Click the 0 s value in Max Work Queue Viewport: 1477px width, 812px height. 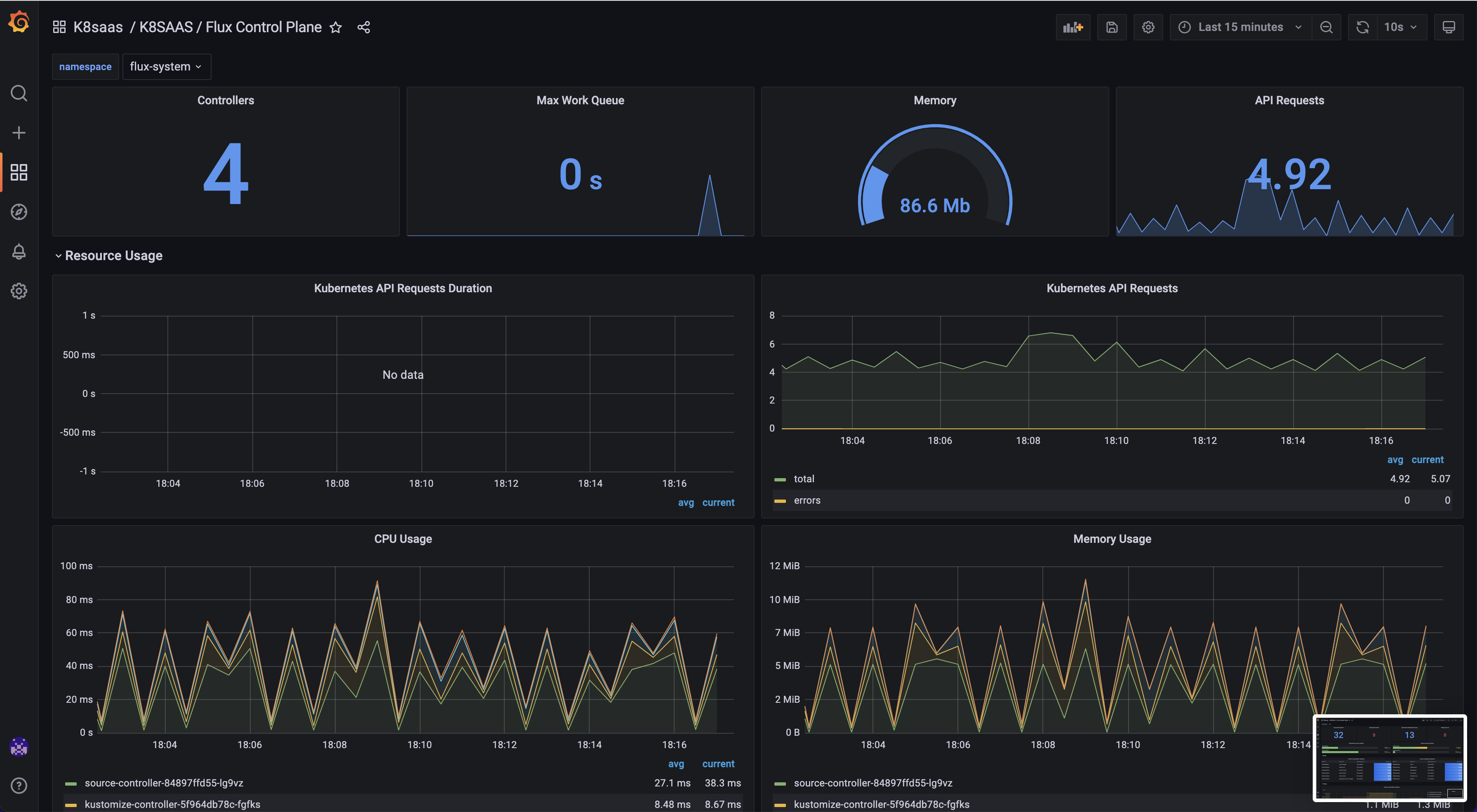click(580, 174)
